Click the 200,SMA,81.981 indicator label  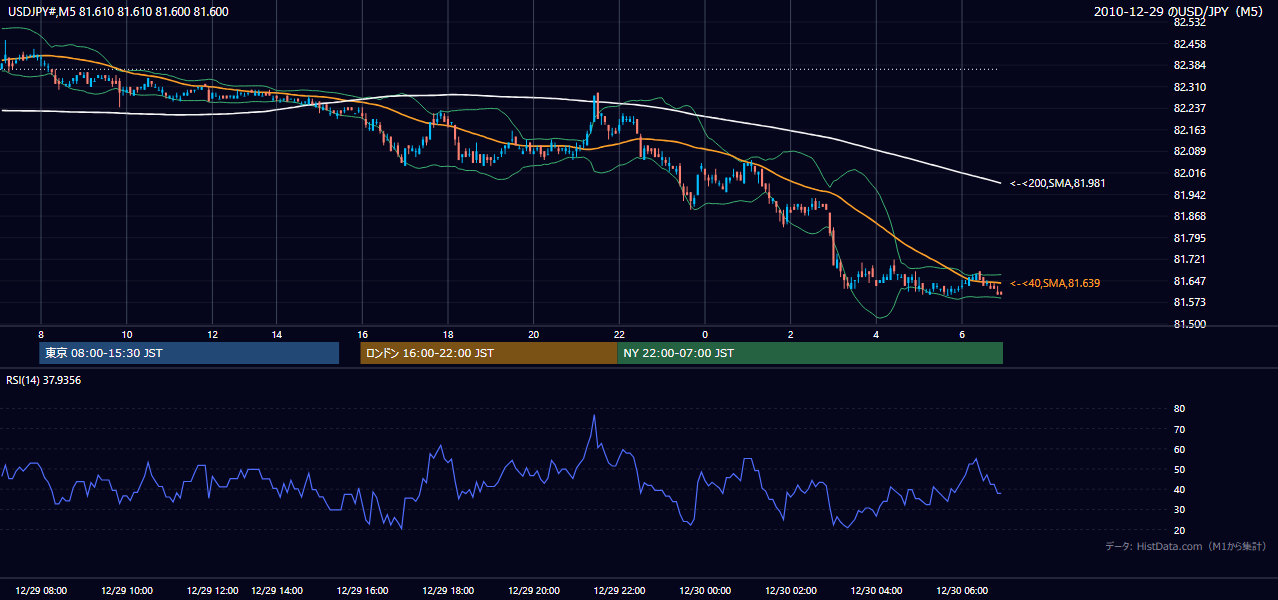pyautogui.click(x=1059, y=183)
